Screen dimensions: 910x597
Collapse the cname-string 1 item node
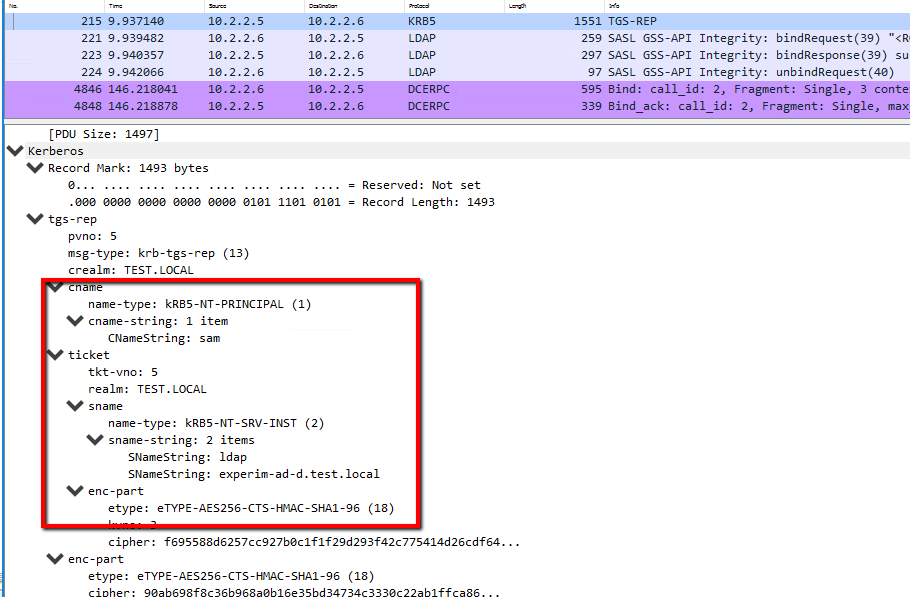(x=75, y=321)
